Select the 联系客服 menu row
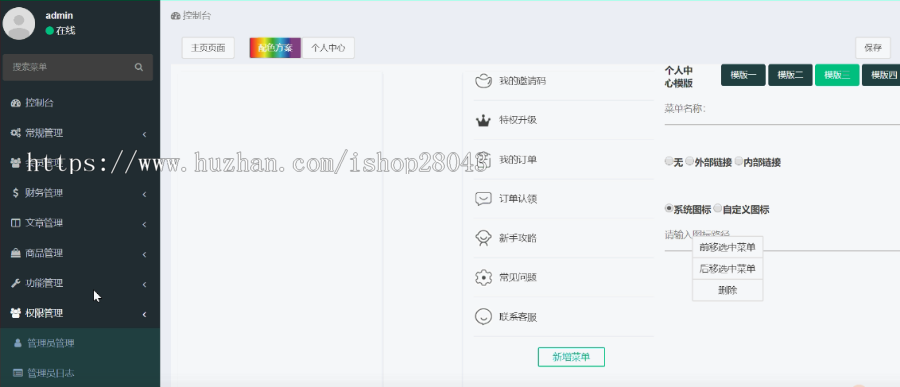 [x=564, y=317]
